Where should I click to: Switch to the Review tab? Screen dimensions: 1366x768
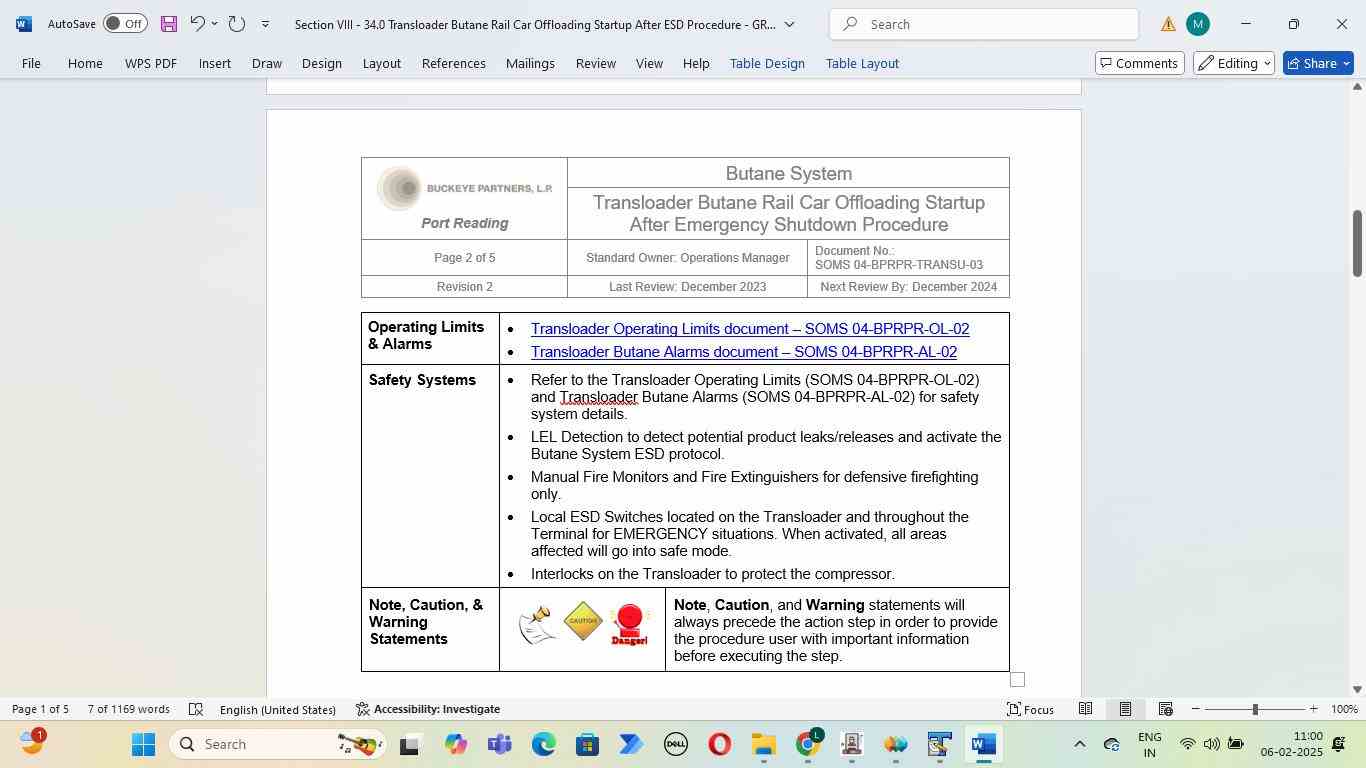[596, 63]
